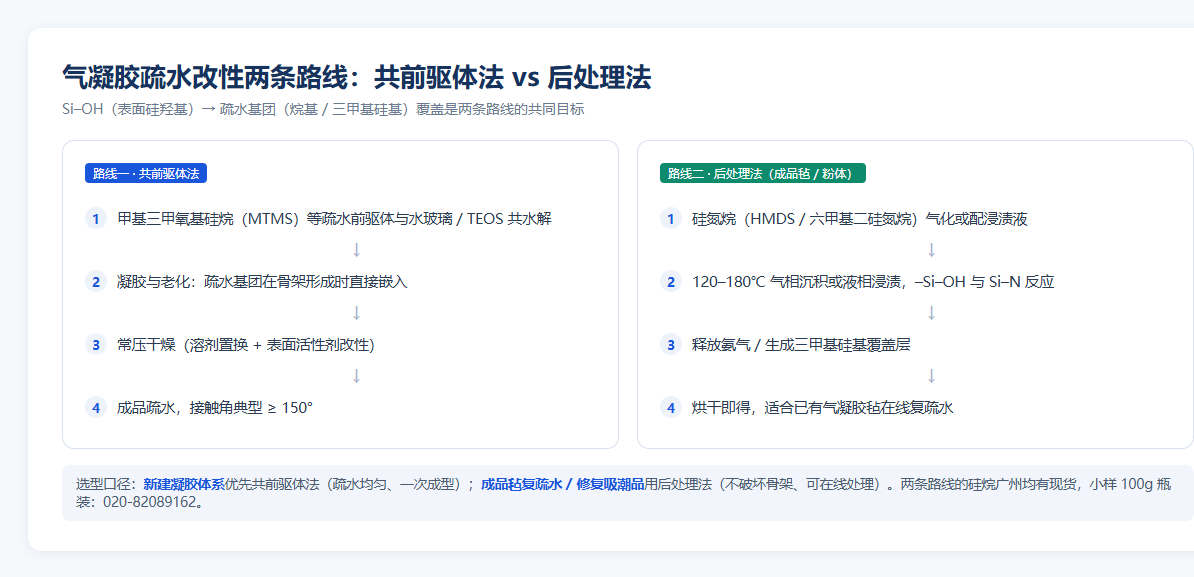This screenshot has width=1194, height=577.
Task: Click the bold blue text 新建凝胶体系
Action: pyautogui.click(x=184, y=484)
